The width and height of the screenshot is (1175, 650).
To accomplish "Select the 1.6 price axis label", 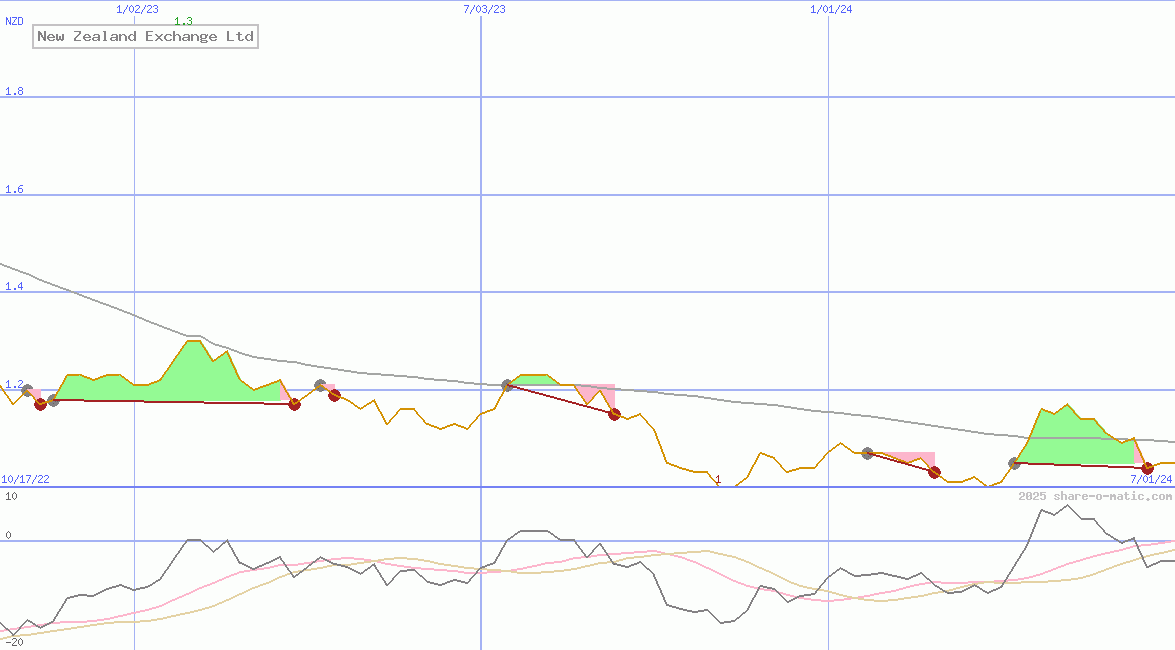I will [x=14, y=190].
